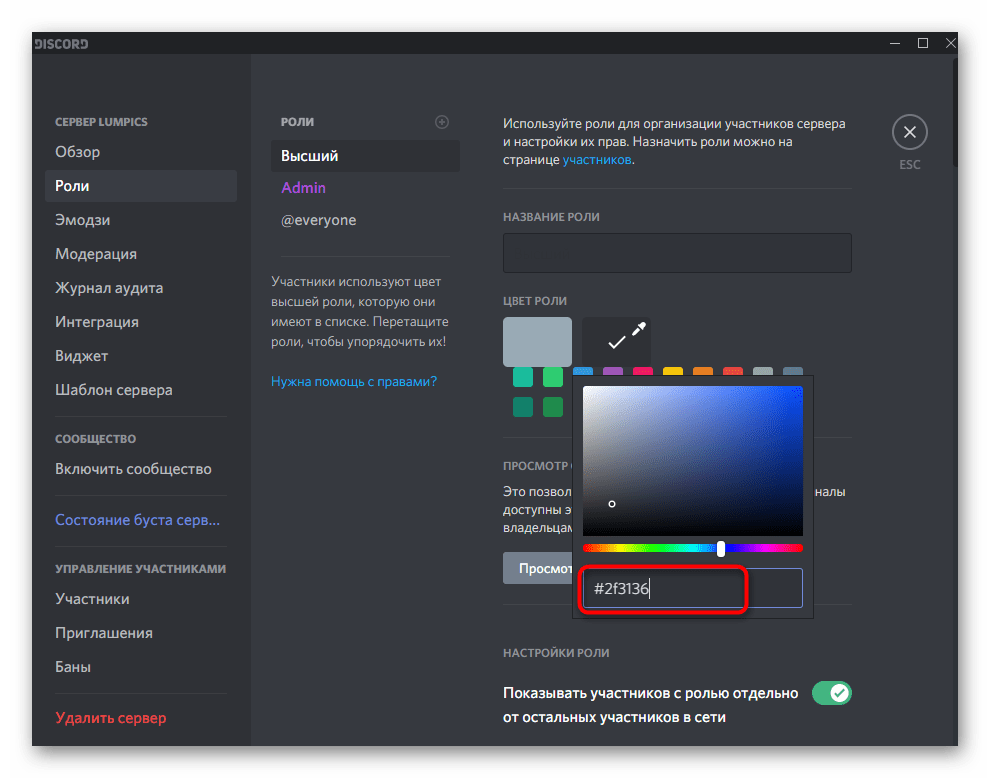
Task: Toggle showing role members separately
Action: click(x=830, y=693)
